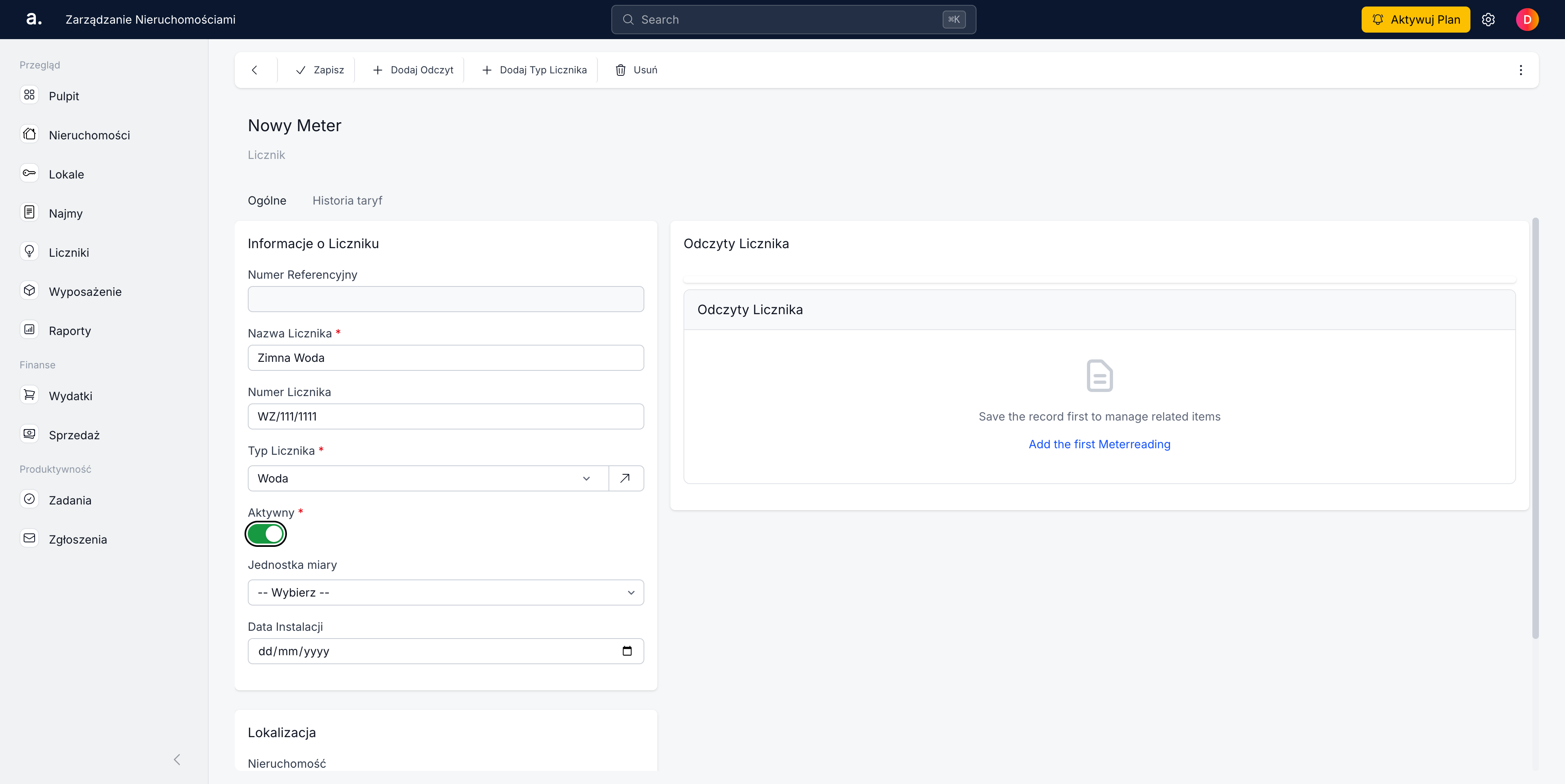Open user avatar D menu

[1527, 20]
